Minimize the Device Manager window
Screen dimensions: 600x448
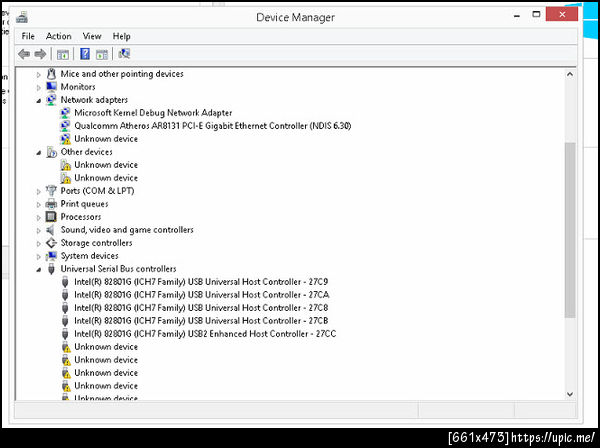coord(517,16)
